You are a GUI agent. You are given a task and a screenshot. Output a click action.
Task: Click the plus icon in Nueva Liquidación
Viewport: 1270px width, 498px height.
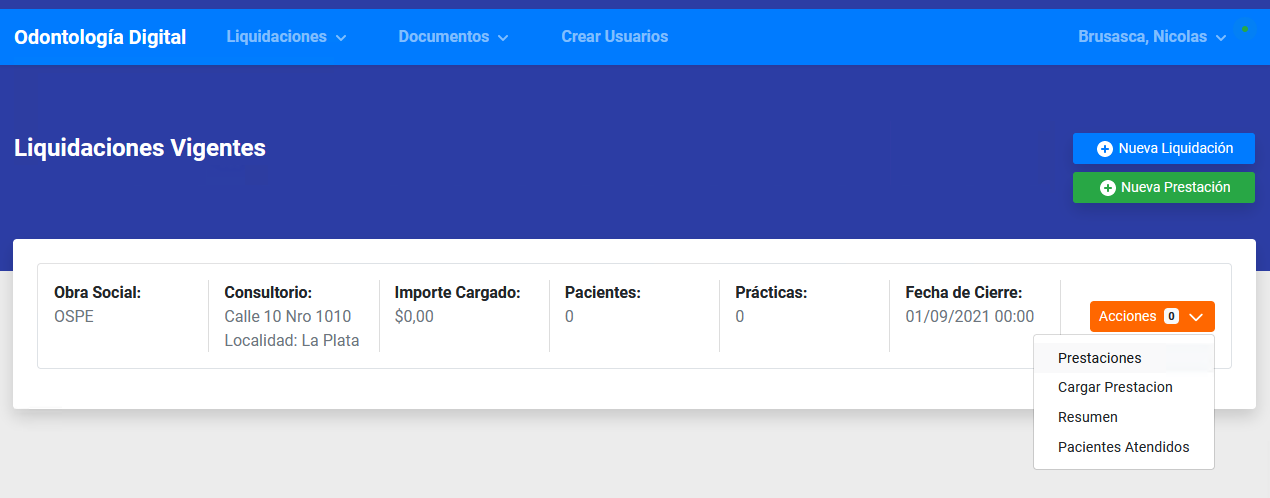1105,149
